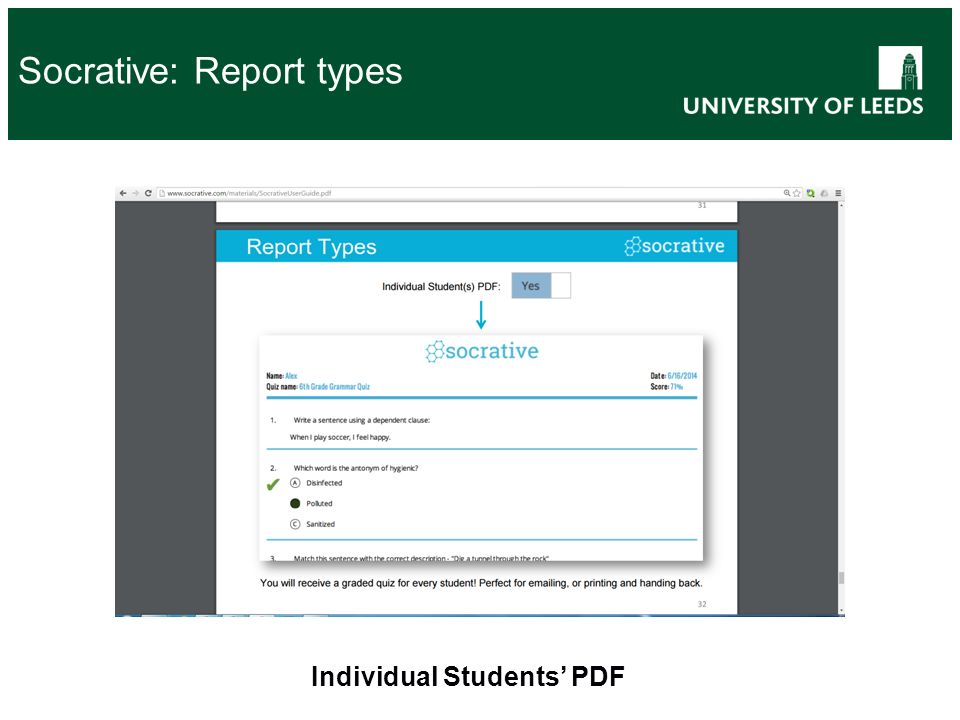Click the PDF viewer vertical scrollbar thumb

(x=841, y=577)
